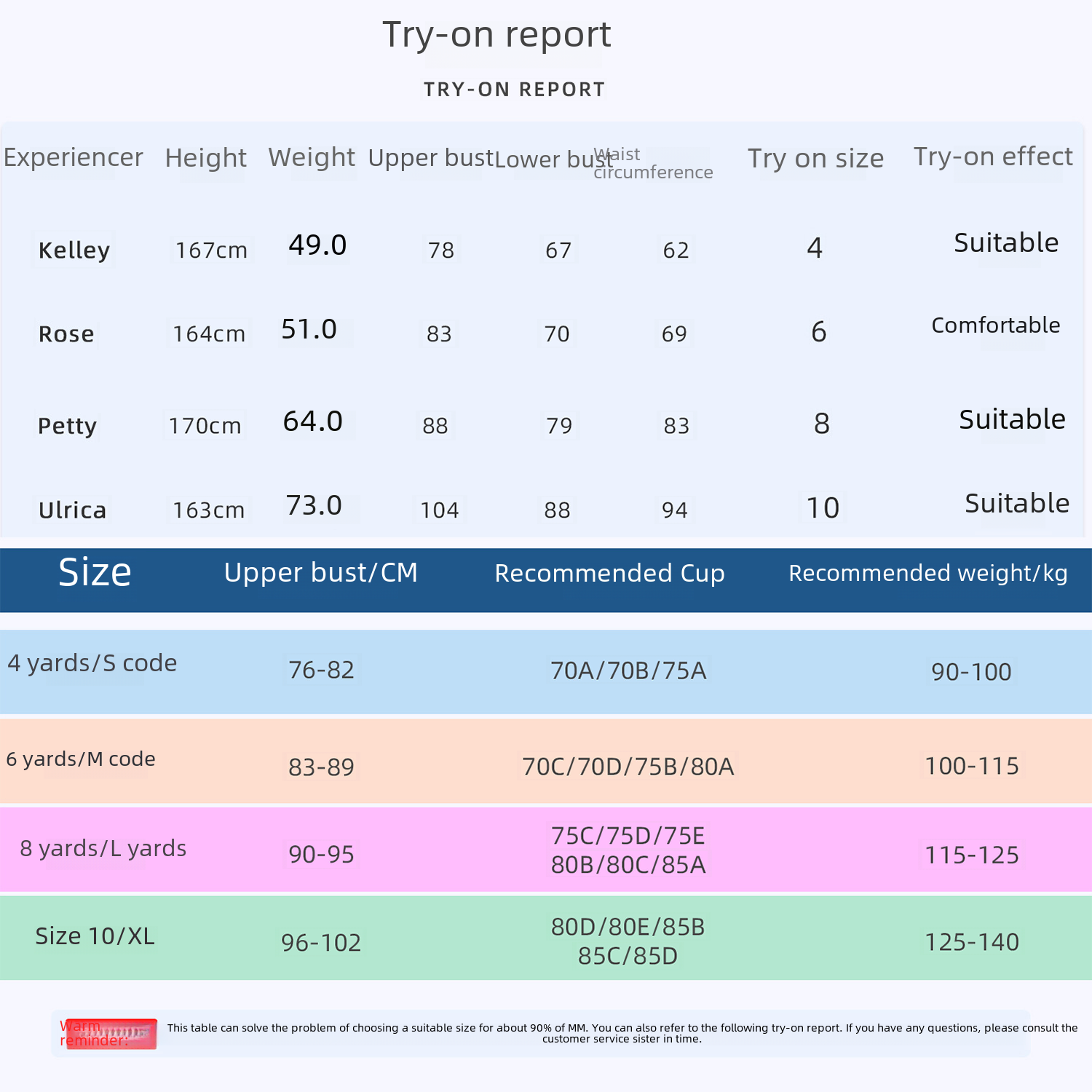Click Ulrica's try on size 10
This screenshot has height=1092, width=1092.
pos(823,507)
